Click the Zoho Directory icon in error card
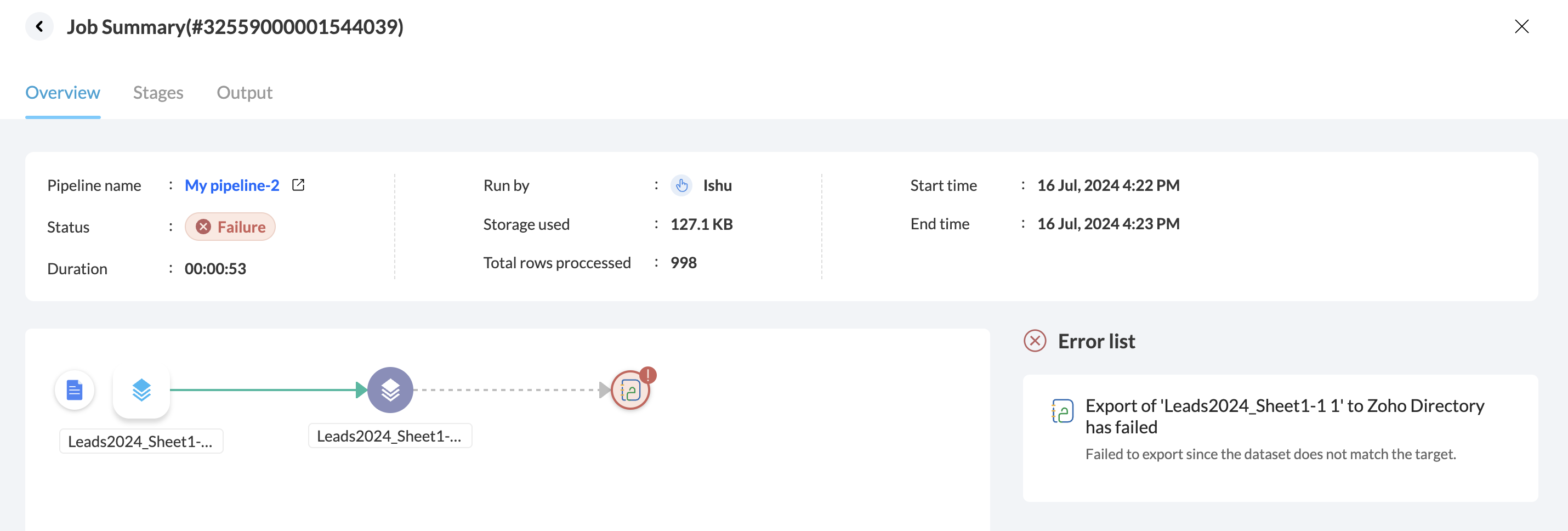Viewport: 1568px width, 531px height. 1062,411
